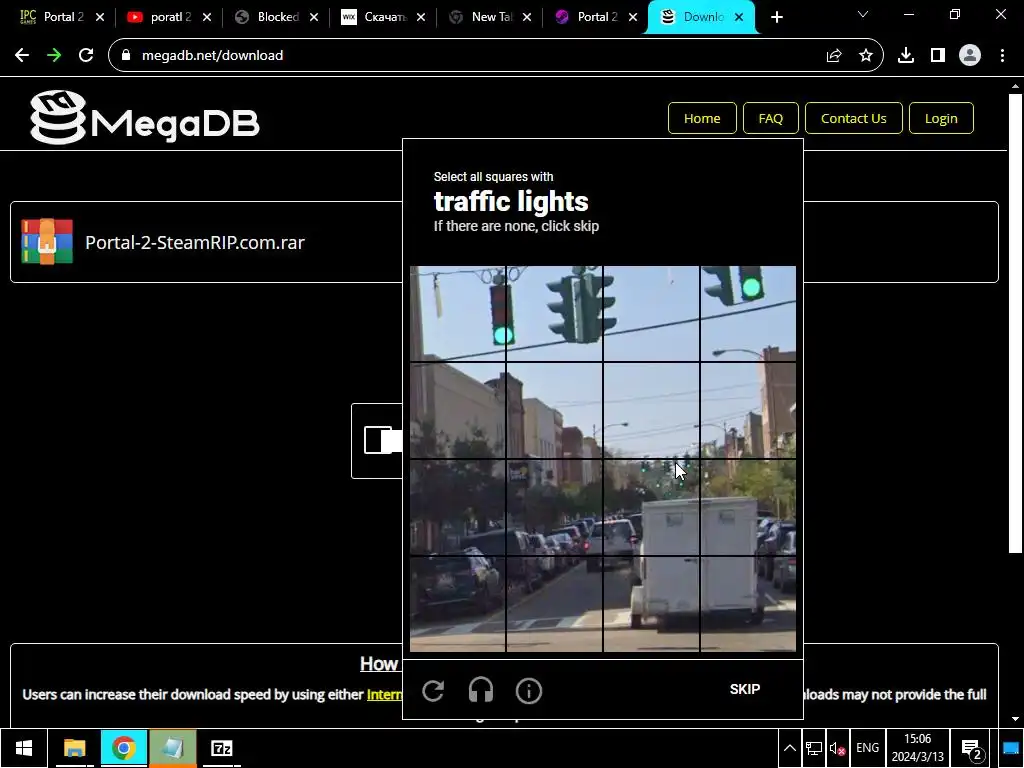View site info via lock icon
The height and width of the screenshot is (768, 1024).
126,55
